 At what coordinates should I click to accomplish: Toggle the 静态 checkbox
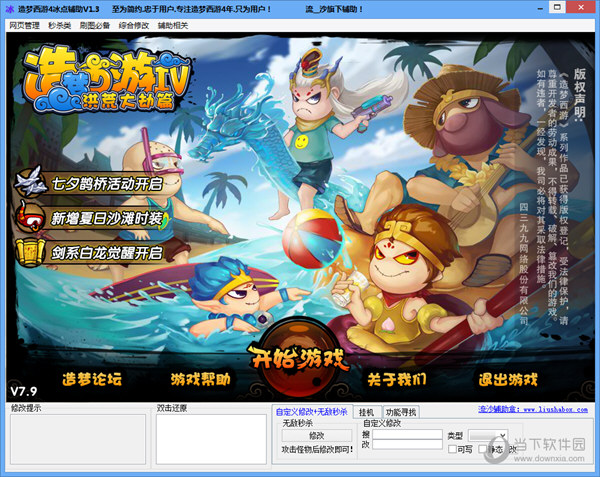(483, 449)
